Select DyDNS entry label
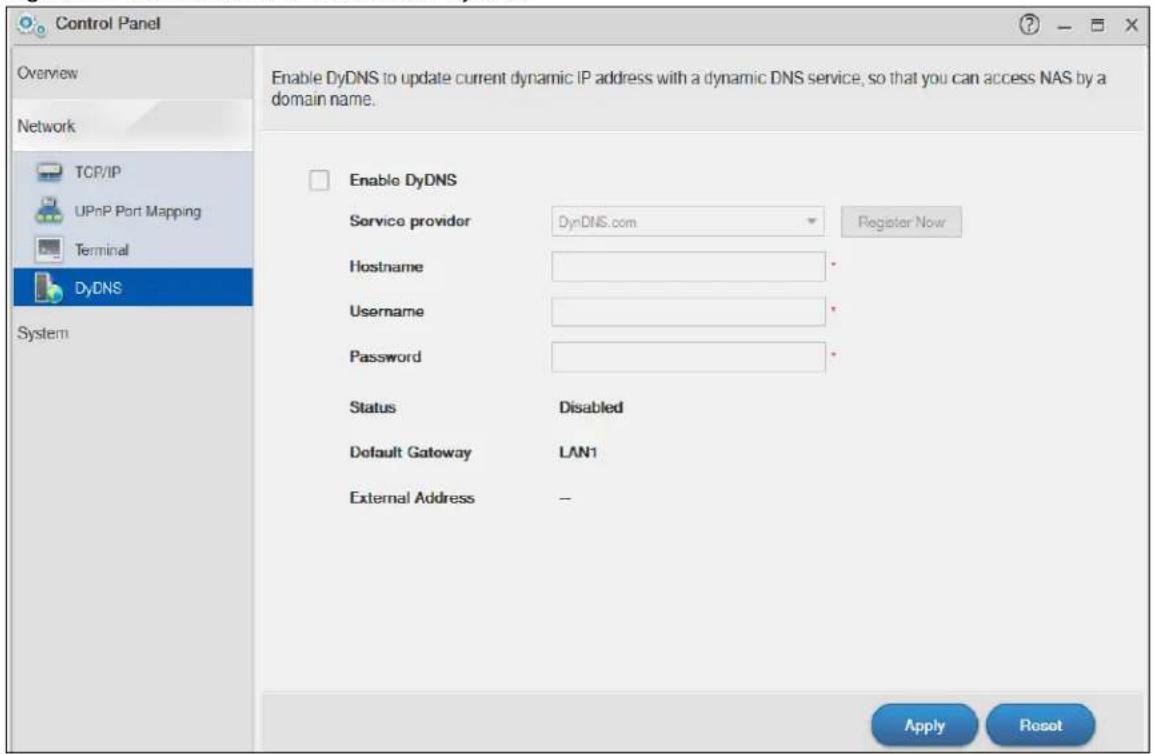 (98, 288)
